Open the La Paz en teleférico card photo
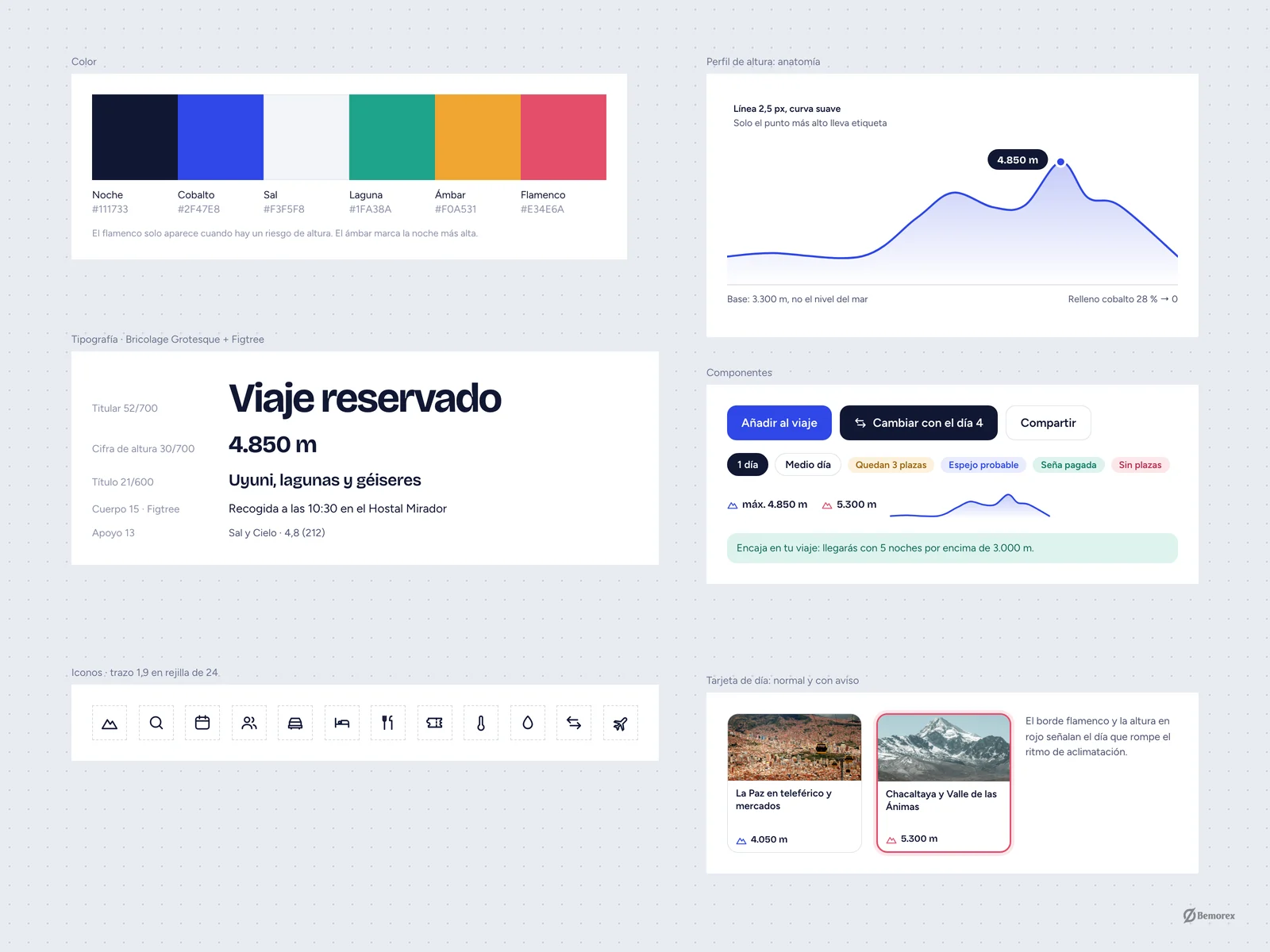Viewport: 1270px width, 952px height. (x=795, y=747)
